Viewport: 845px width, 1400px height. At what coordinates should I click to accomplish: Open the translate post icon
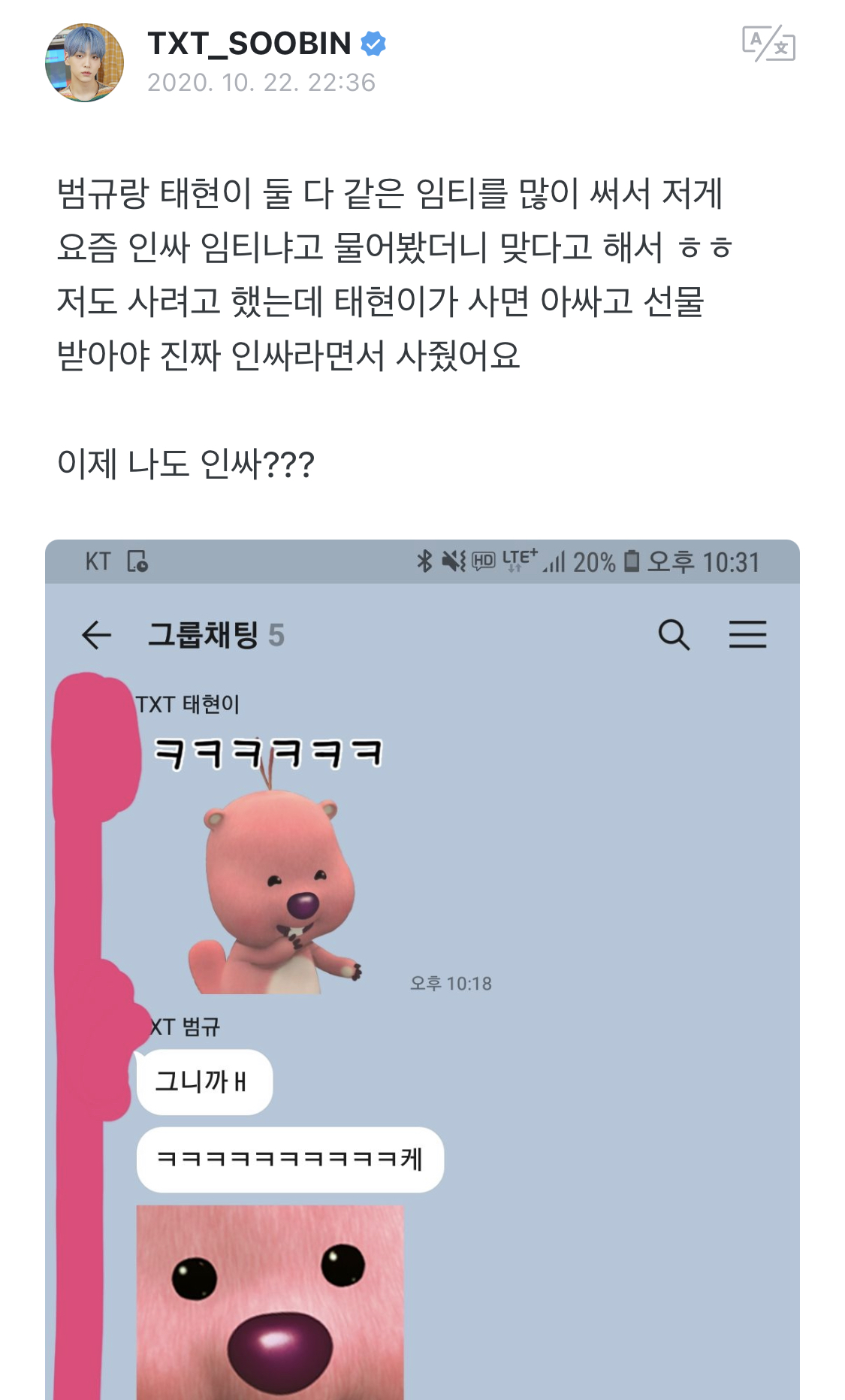768,44
